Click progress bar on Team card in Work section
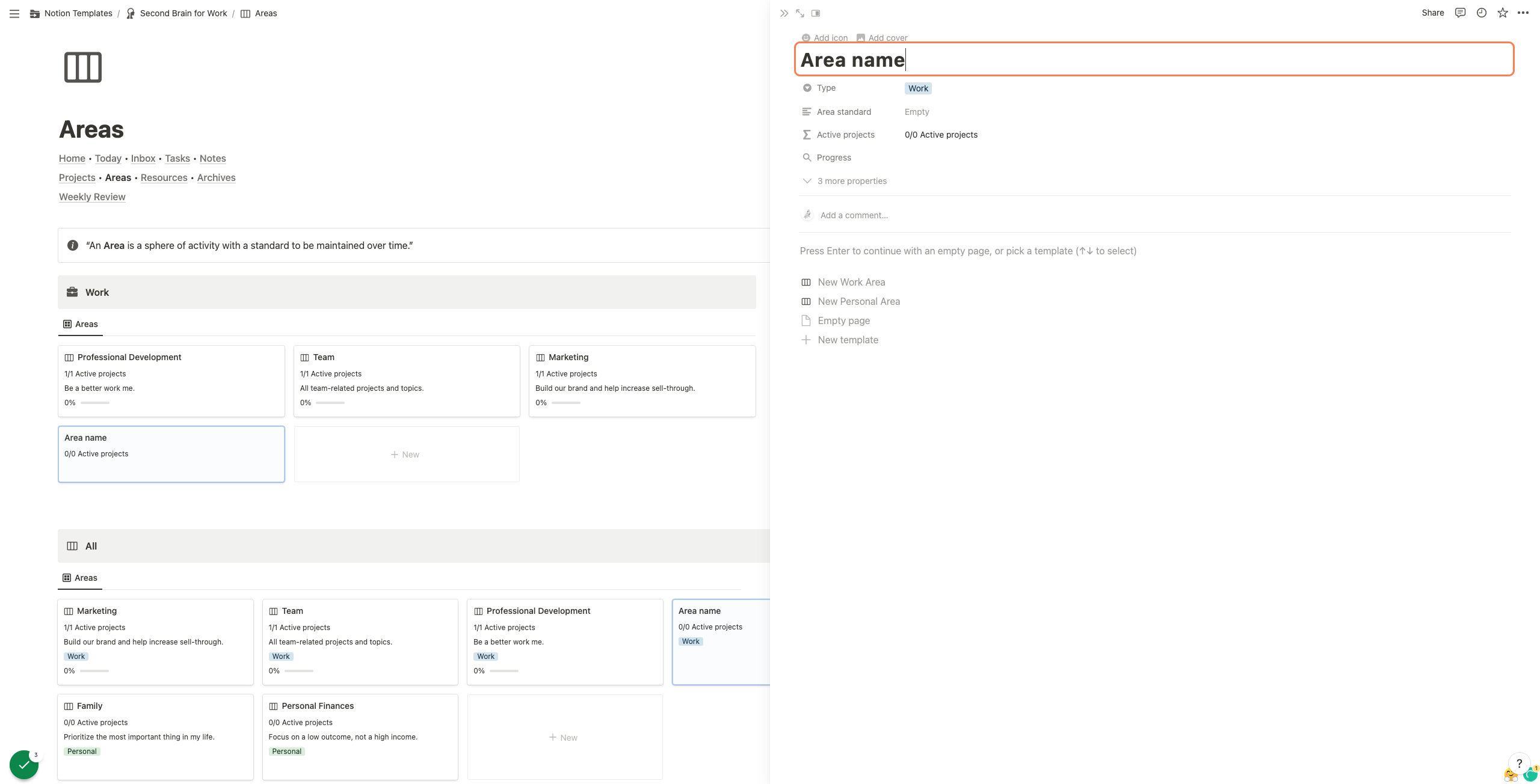The image size is (1540, 784). (330, 403)
